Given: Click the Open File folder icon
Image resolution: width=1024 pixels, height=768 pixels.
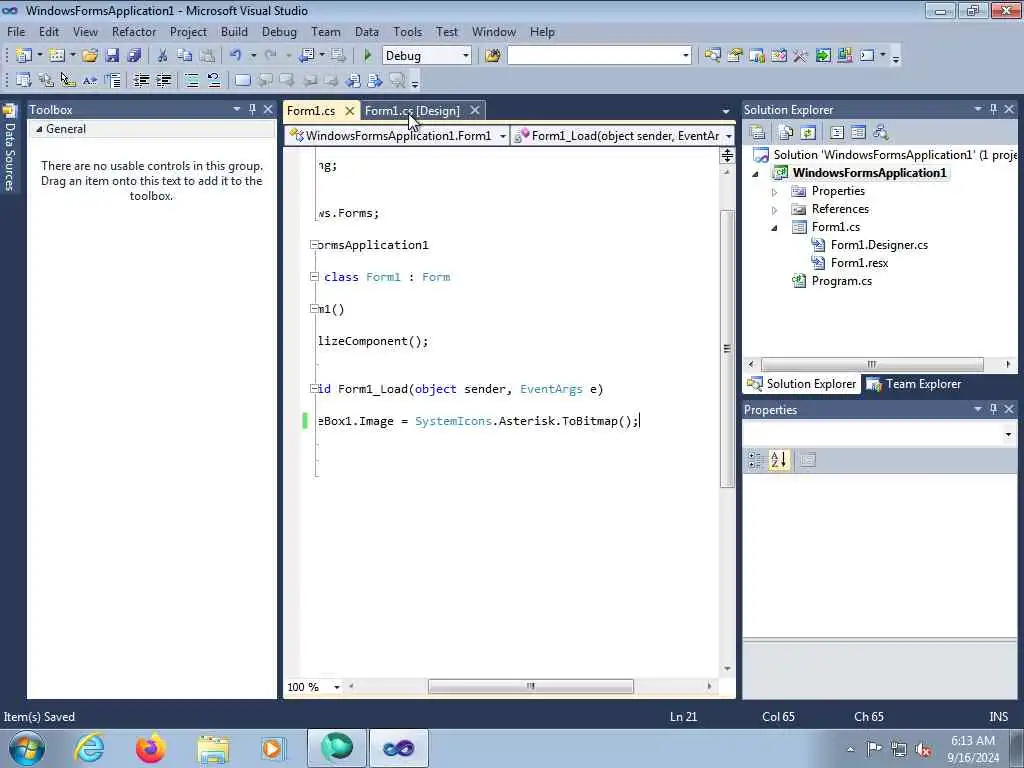Looking at the screenshot, I should click(x=89, y=56).
